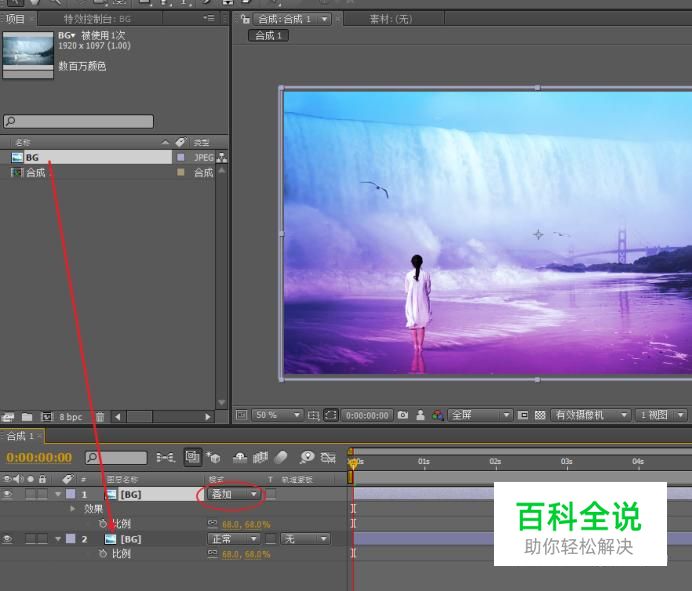Open the blend mode dropdown for layer 1
The image size is (692, 591).
(x=235, y=494)
